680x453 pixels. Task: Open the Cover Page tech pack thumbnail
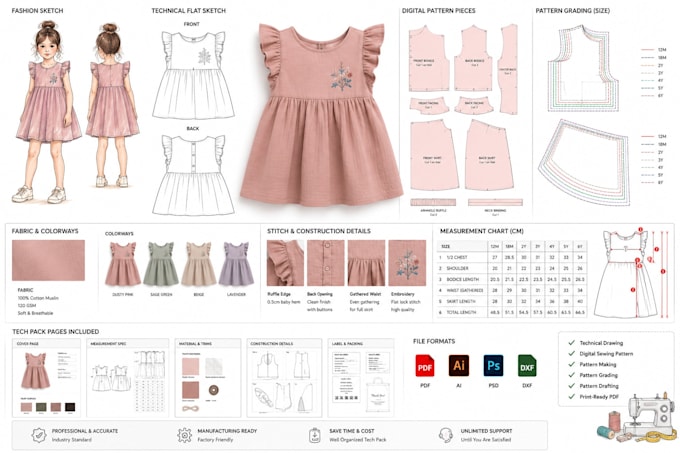pos(46,378)
